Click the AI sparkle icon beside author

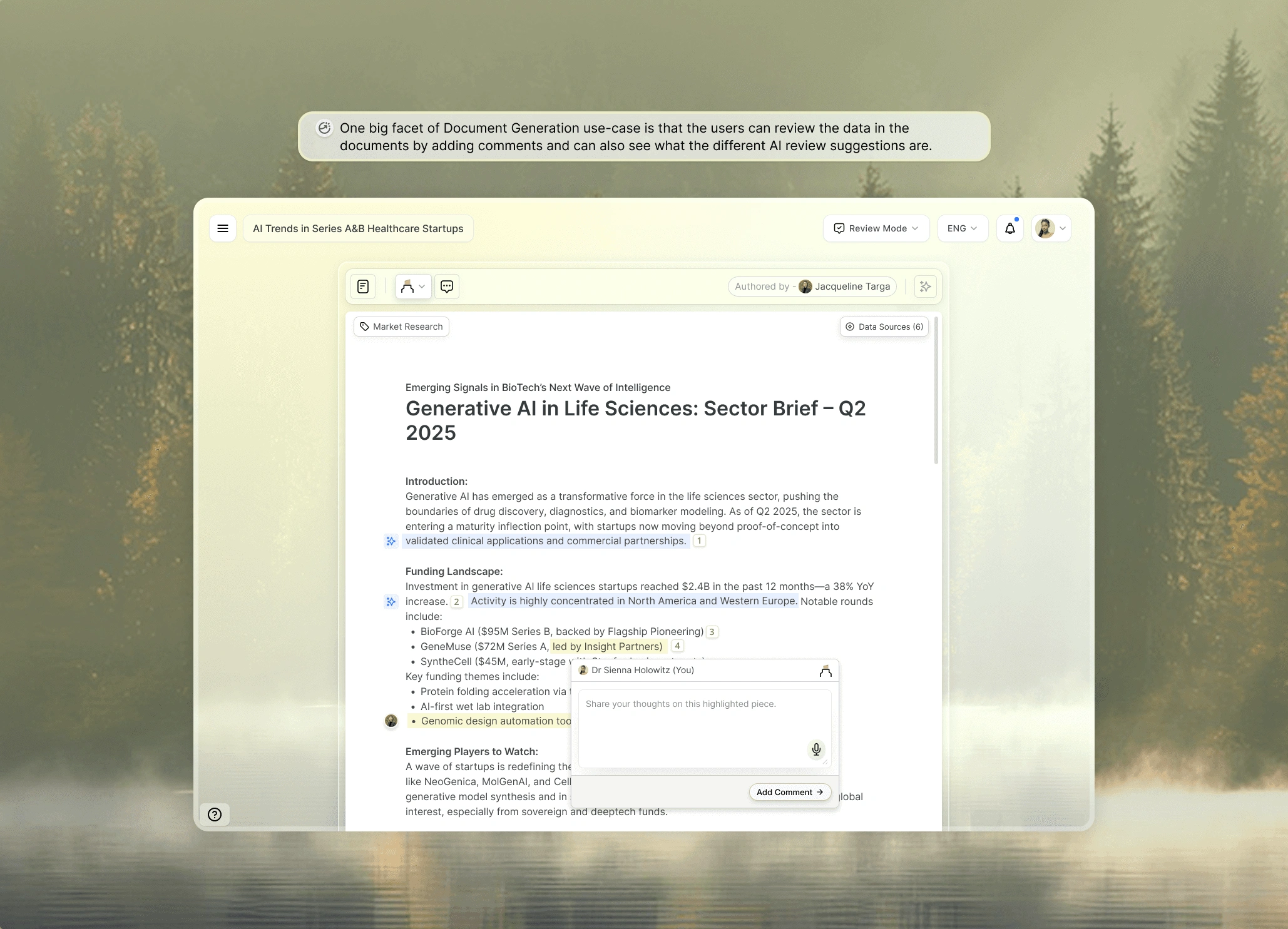pos(925,287)
